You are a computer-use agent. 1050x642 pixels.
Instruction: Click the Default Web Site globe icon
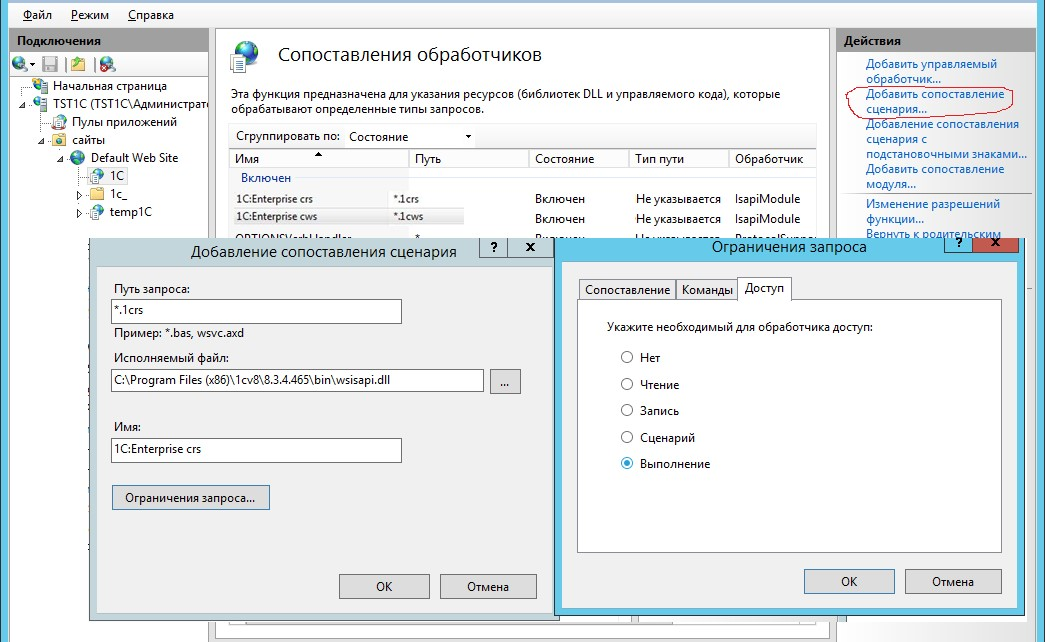coord(78,158)
